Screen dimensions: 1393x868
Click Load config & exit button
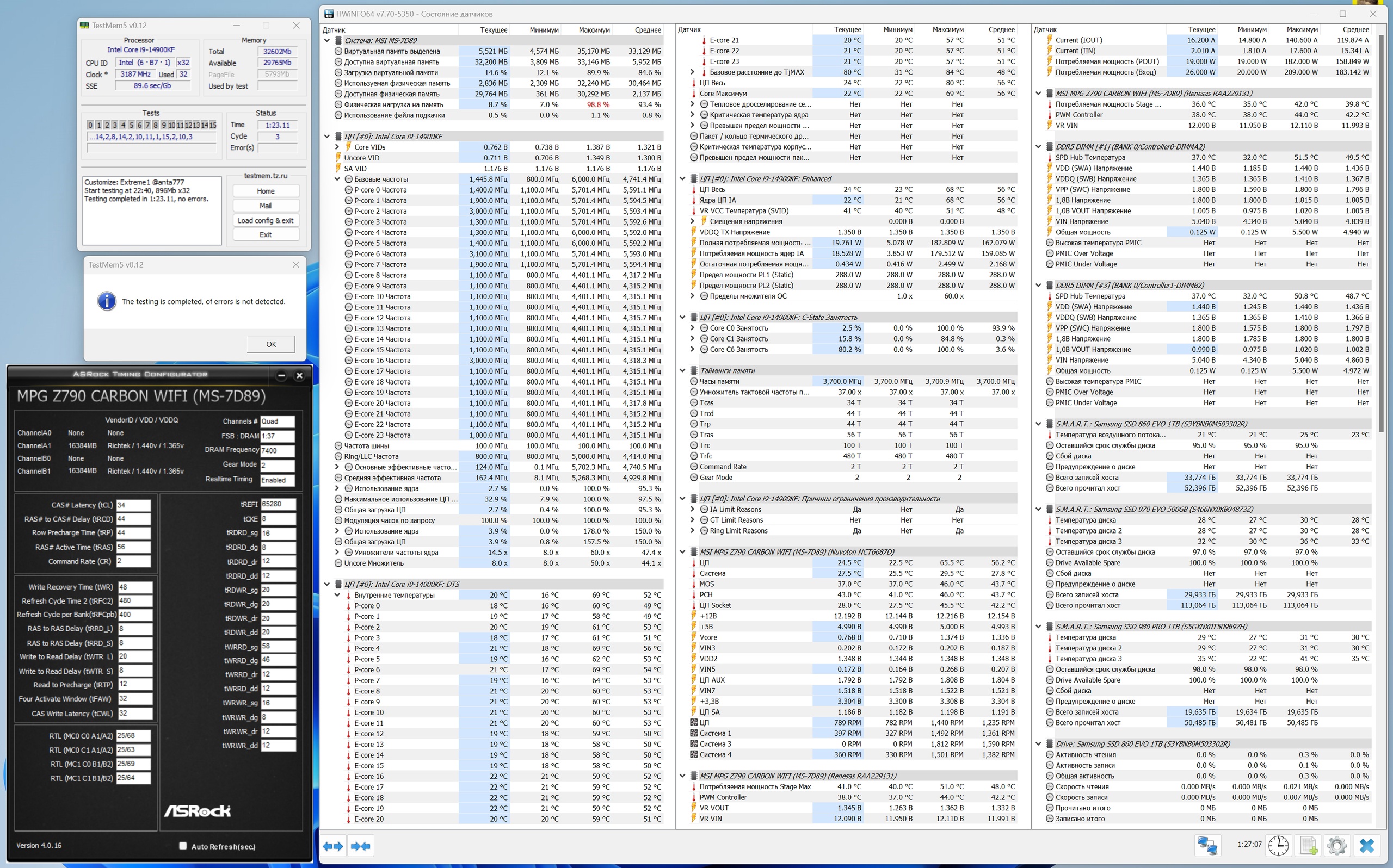click(x=266, y=220)
